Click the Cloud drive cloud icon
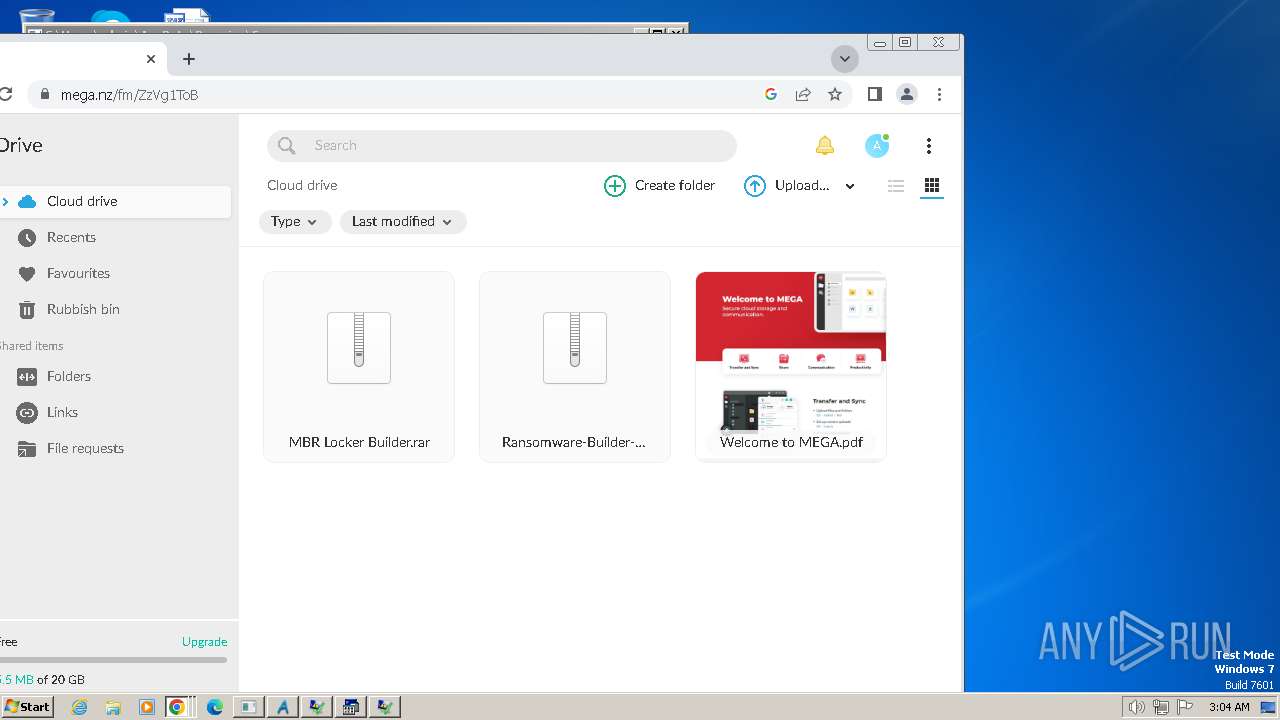Screen dimensions: 1280x720 click(x=27, y=201)
